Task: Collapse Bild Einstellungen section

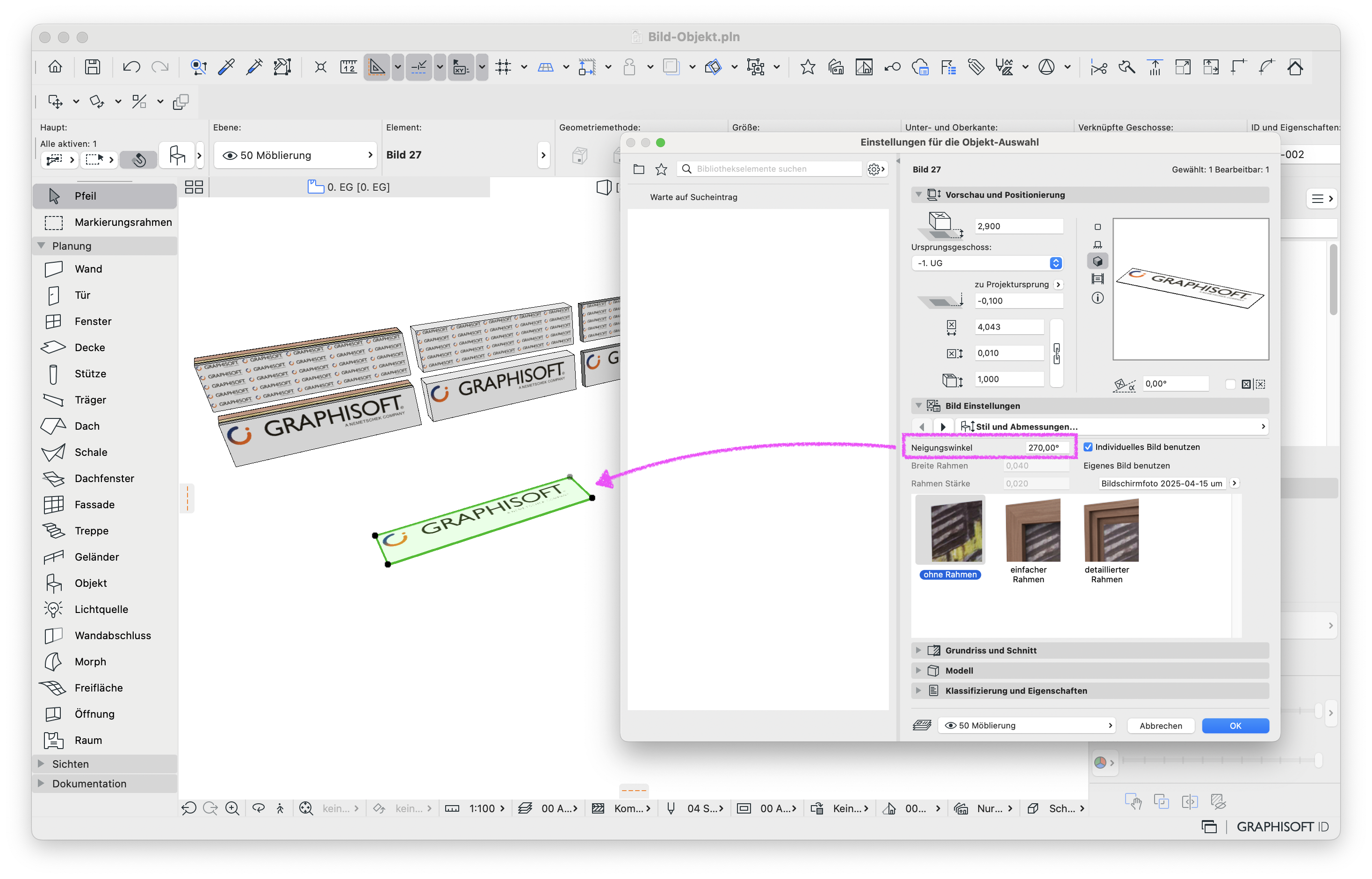Action: point(919,406)
